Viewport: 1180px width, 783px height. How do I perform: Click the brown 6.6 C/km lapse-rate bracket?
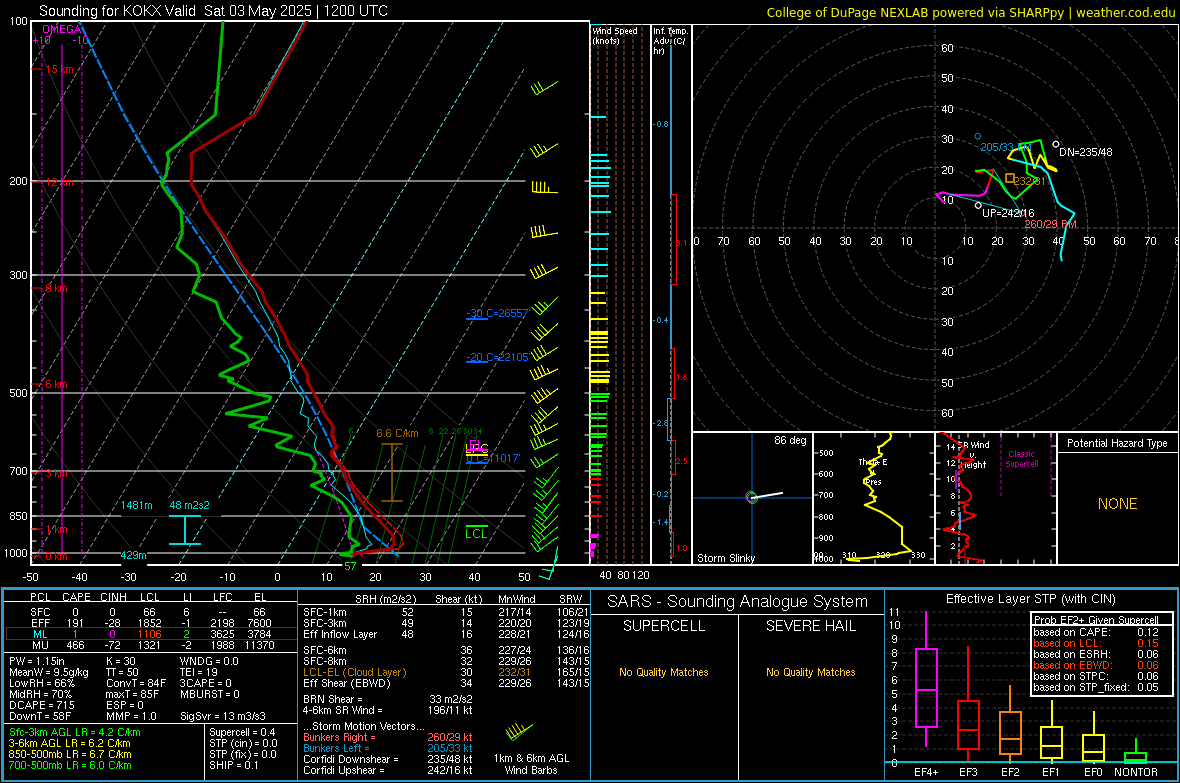391,473
